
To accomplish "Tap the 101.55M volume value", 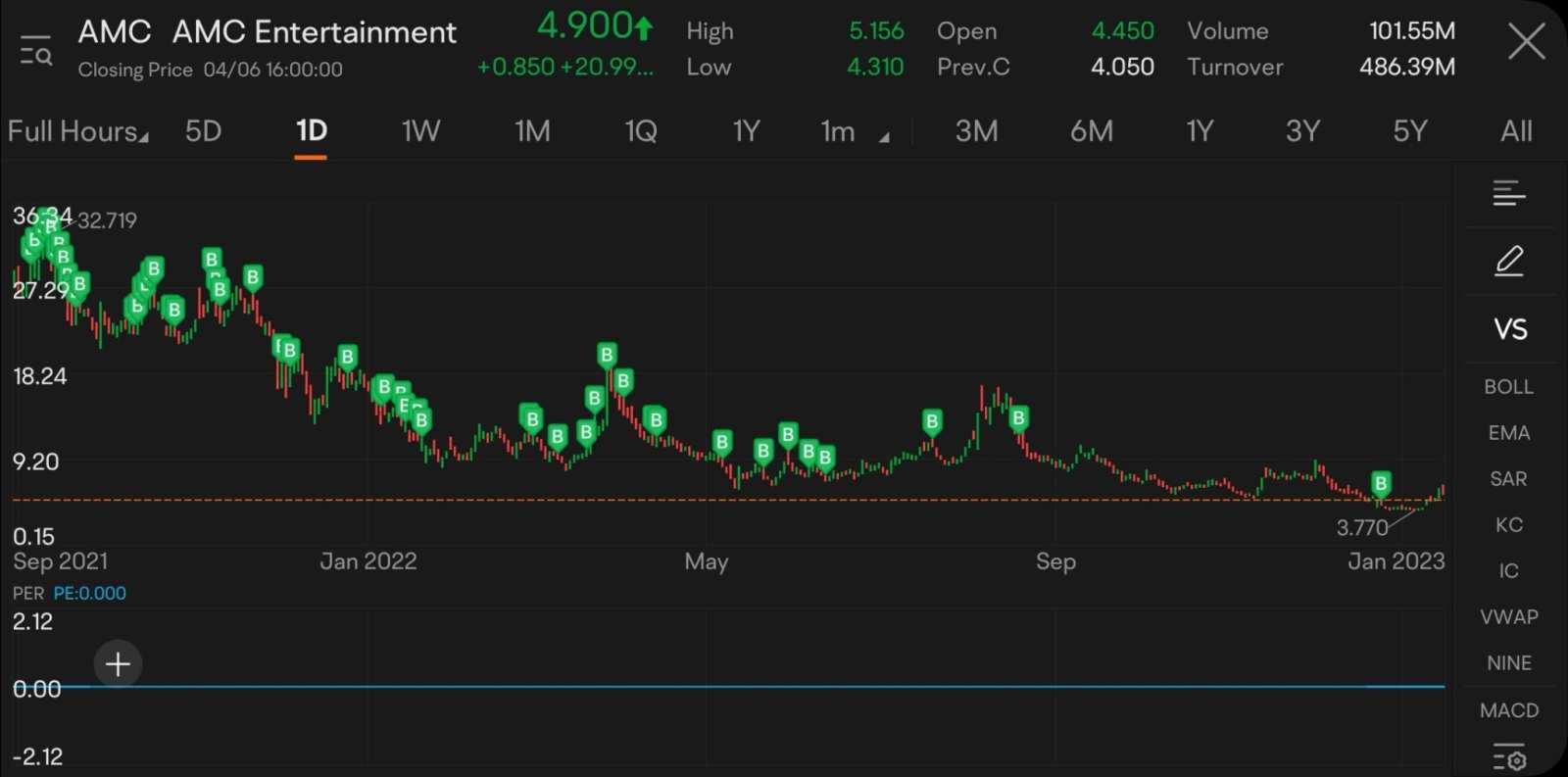I will pos(1412,31).
